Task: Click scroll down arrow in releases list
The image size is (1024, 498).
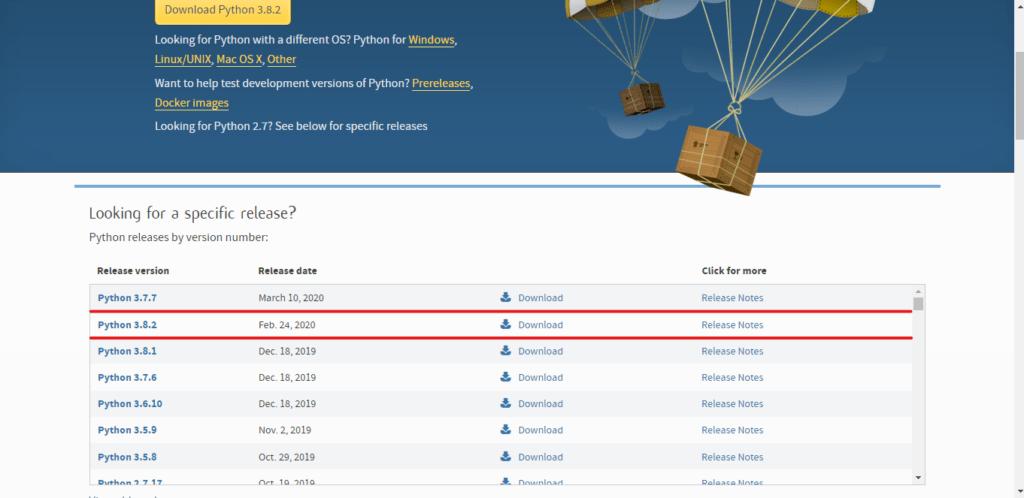Action: [918, 479]
